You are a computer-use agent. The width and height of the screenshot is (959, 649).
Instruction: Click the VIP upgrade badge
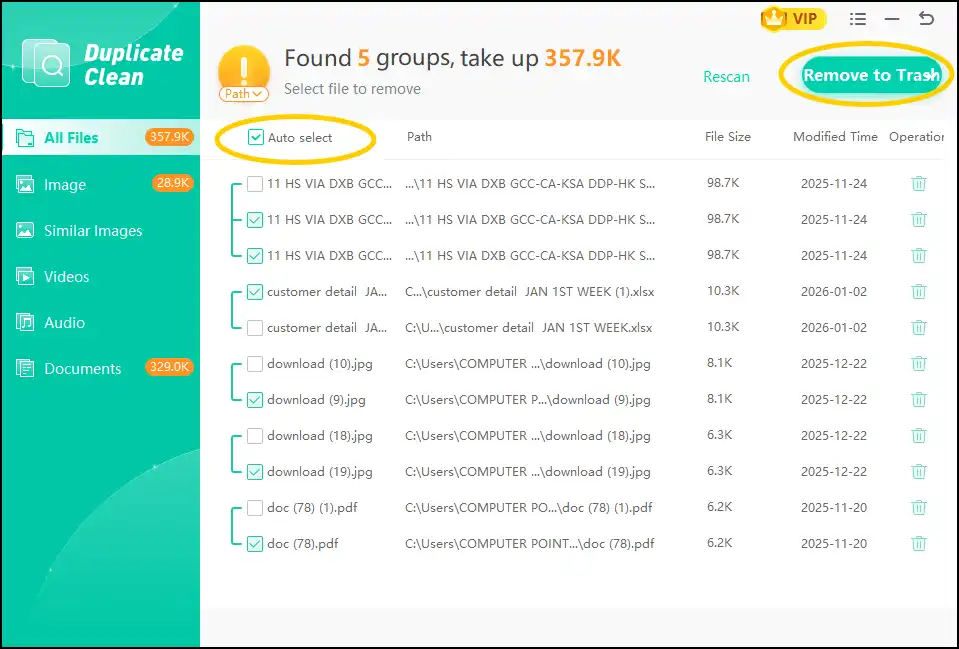(792, 18)
